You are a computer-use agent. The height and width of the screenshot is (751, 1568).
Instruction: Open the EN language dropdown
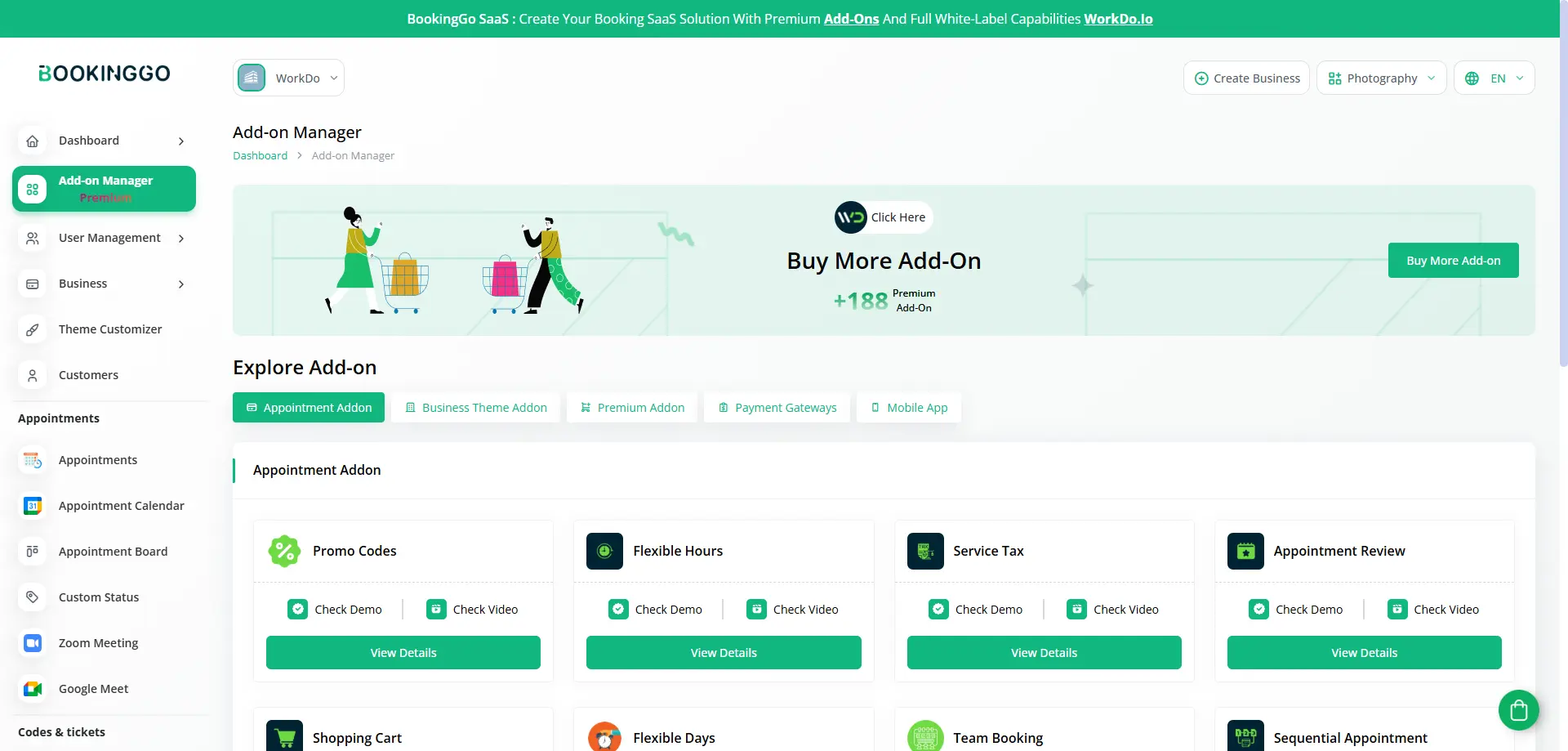click(x=1494, y=78)
